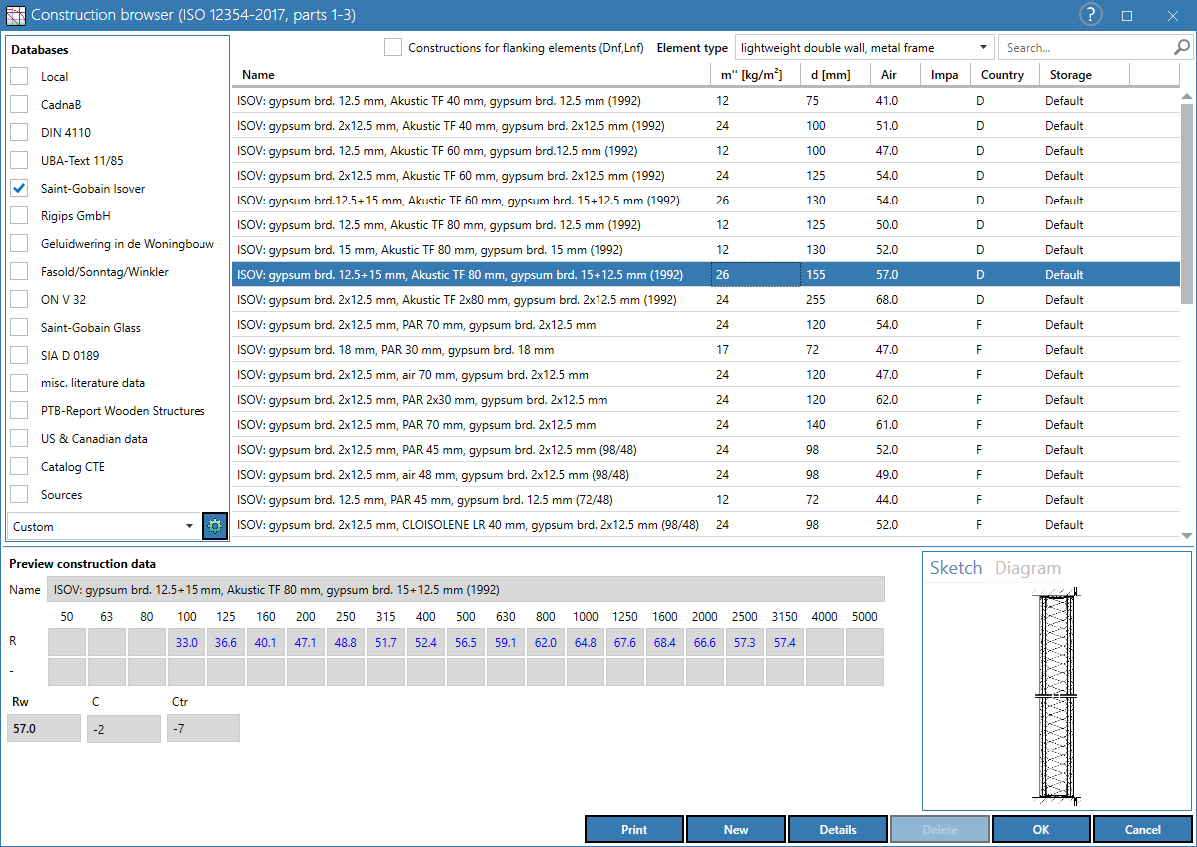
Task: Select the Sketch tab
Action: pyautogui.click(x=956, y=568)
